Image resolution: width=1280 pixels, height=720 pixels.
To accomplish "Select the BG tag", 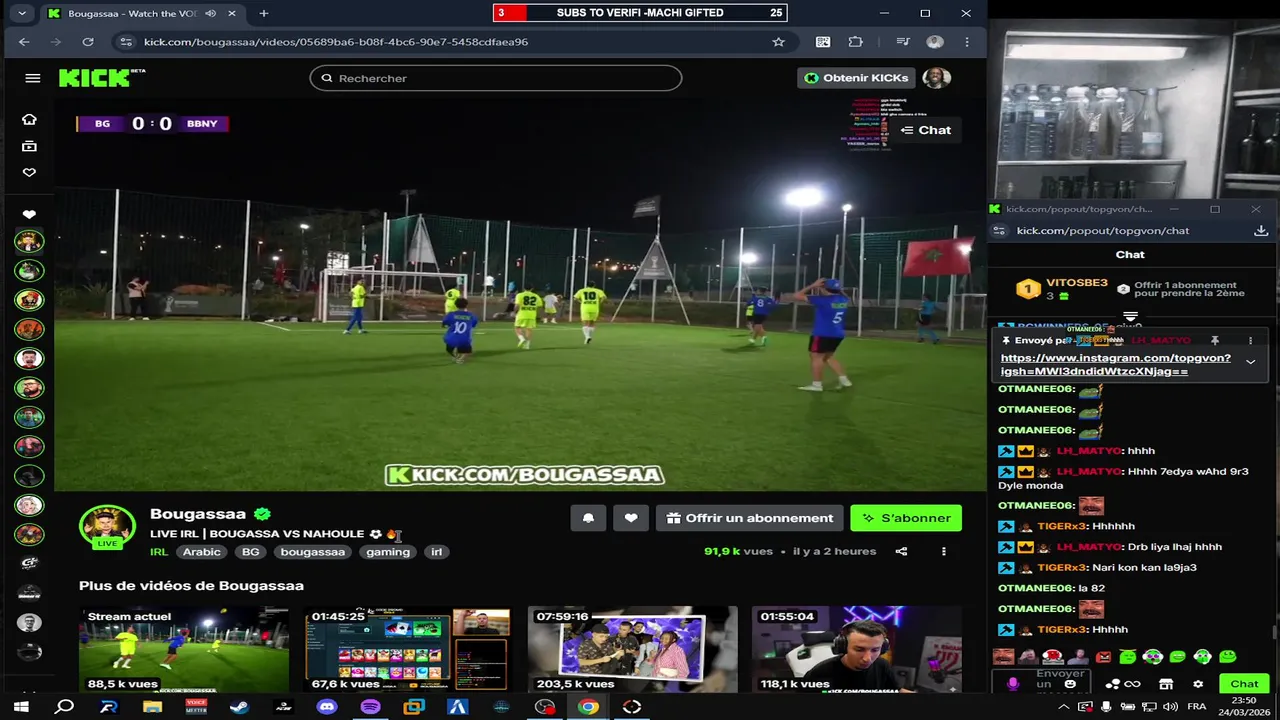I will tap(250, 552).
